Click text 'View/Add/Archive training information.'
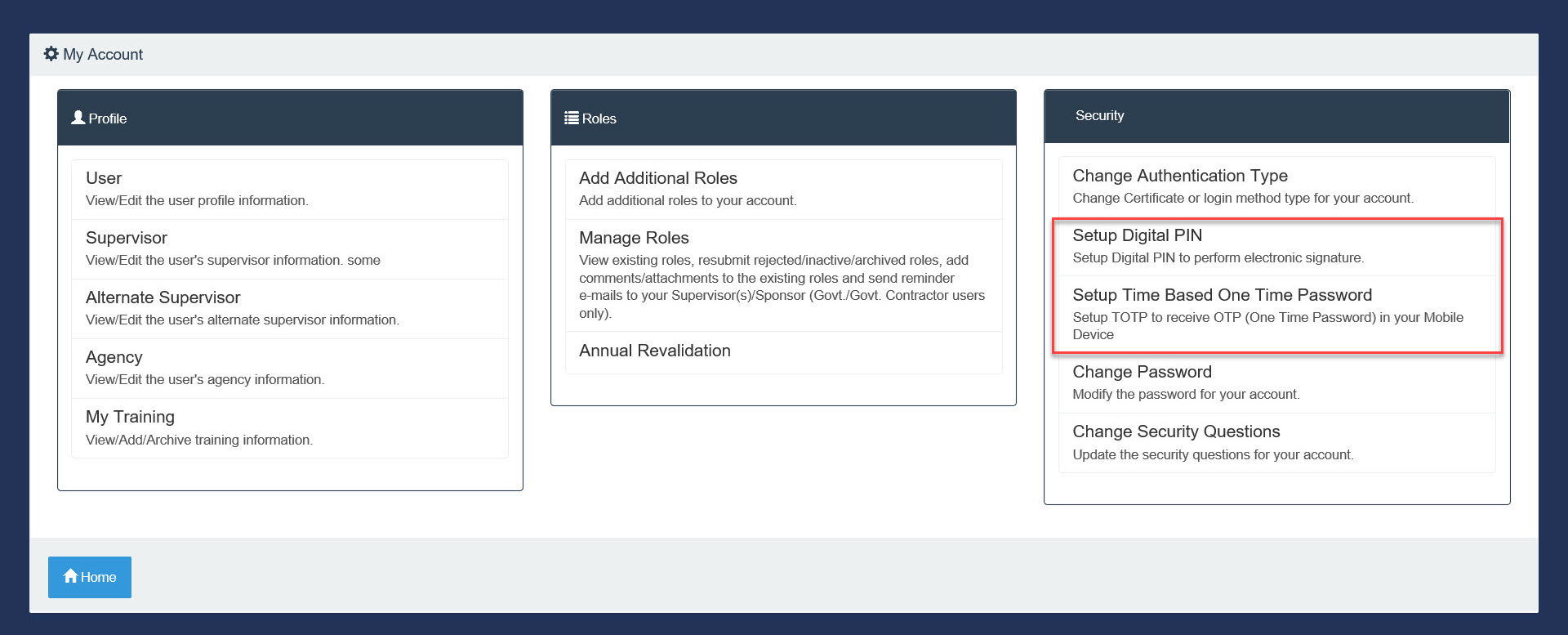The image size is (1568, 635). point(199,440)
